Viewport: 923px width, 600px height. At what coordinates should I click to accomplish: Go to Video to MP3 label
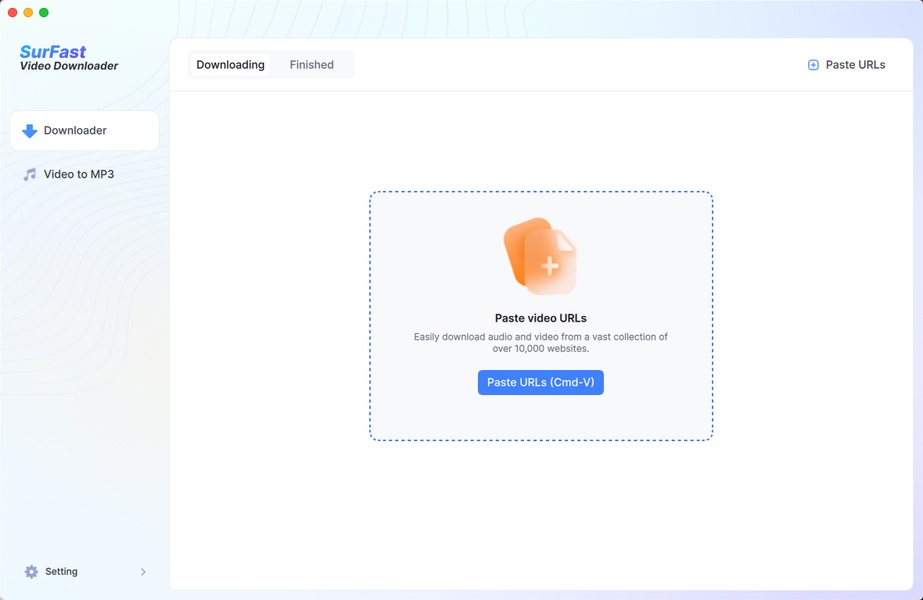[79, 174]
